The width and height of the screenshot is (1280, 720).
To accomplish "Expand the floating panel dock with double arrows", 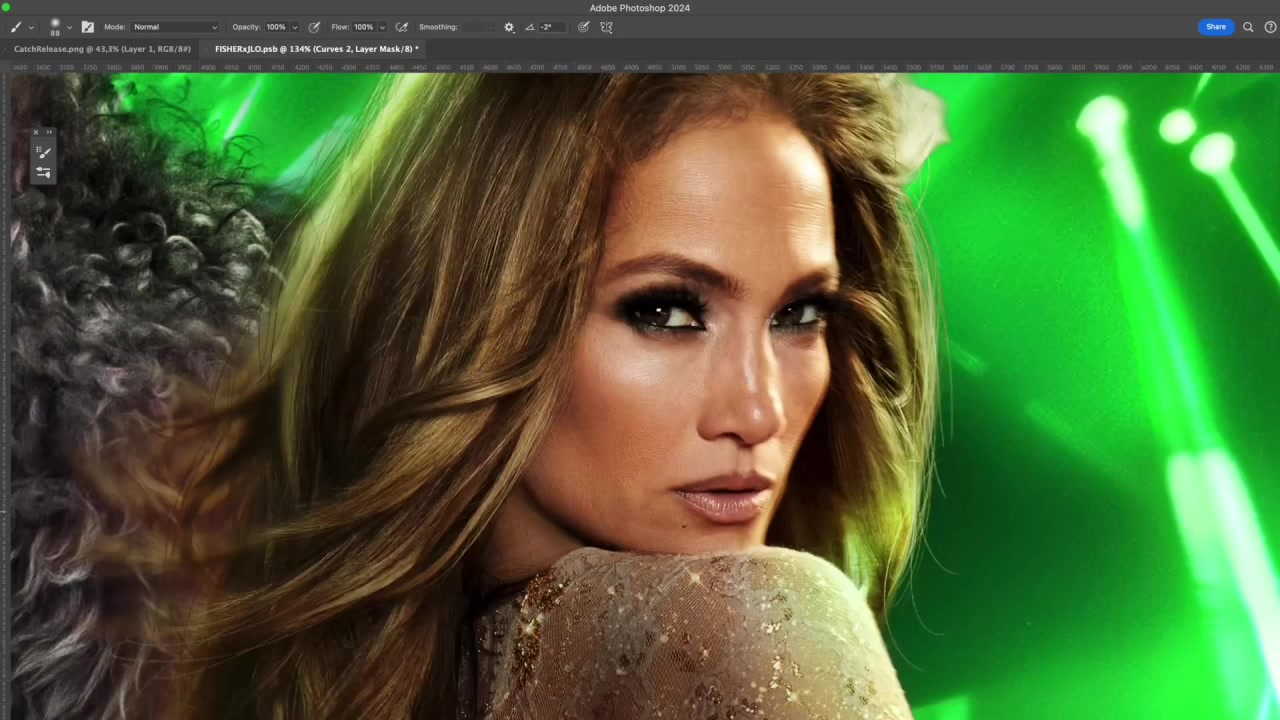I will click(49, 132).
